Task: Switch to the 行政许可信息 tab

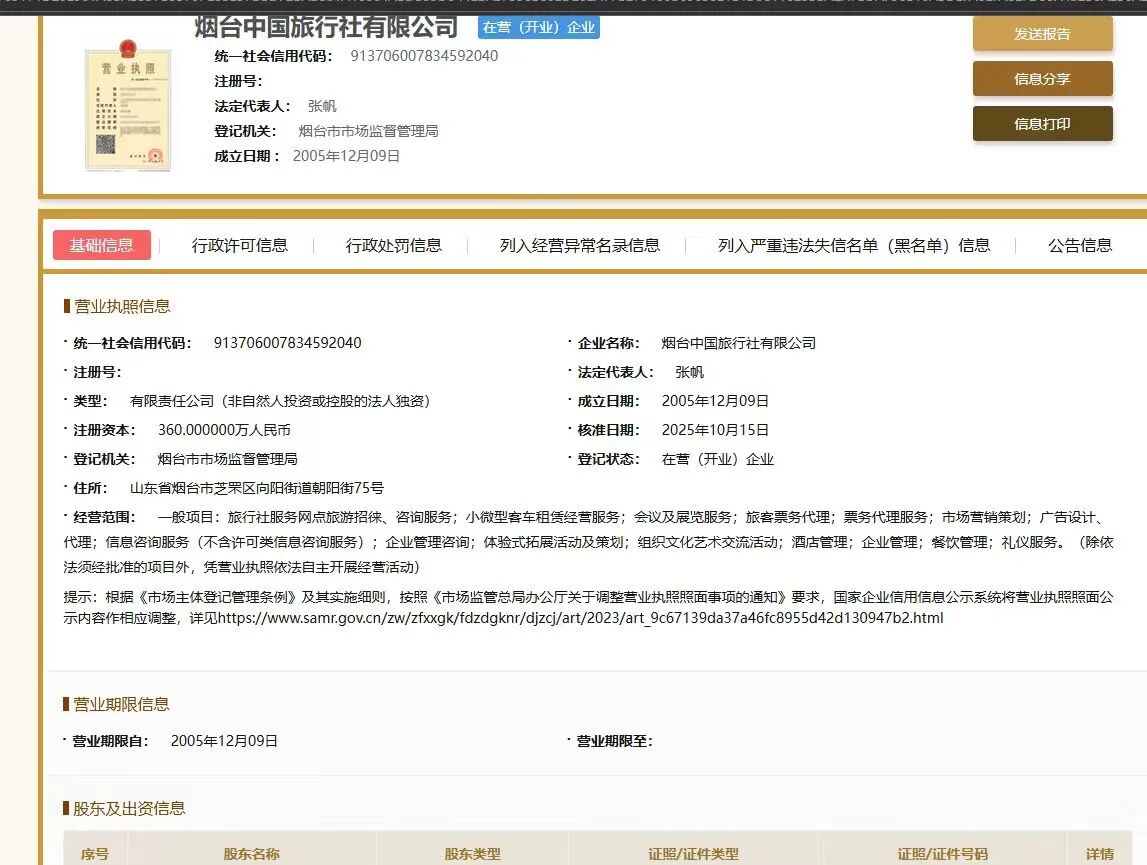Action: [x=240, y=245]
